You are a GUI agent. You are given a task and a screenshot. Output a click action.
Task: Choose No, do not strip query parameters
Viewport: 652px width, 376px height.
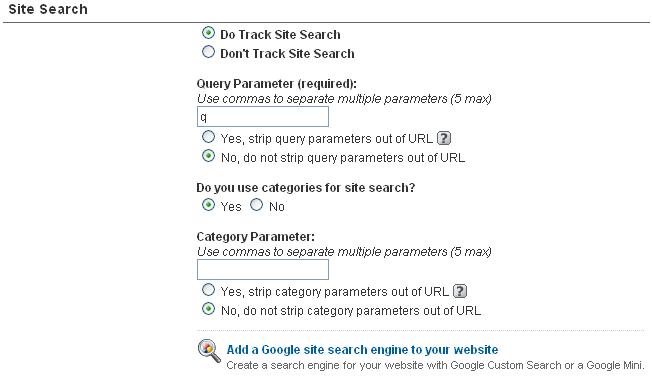(x=208, y=156)
